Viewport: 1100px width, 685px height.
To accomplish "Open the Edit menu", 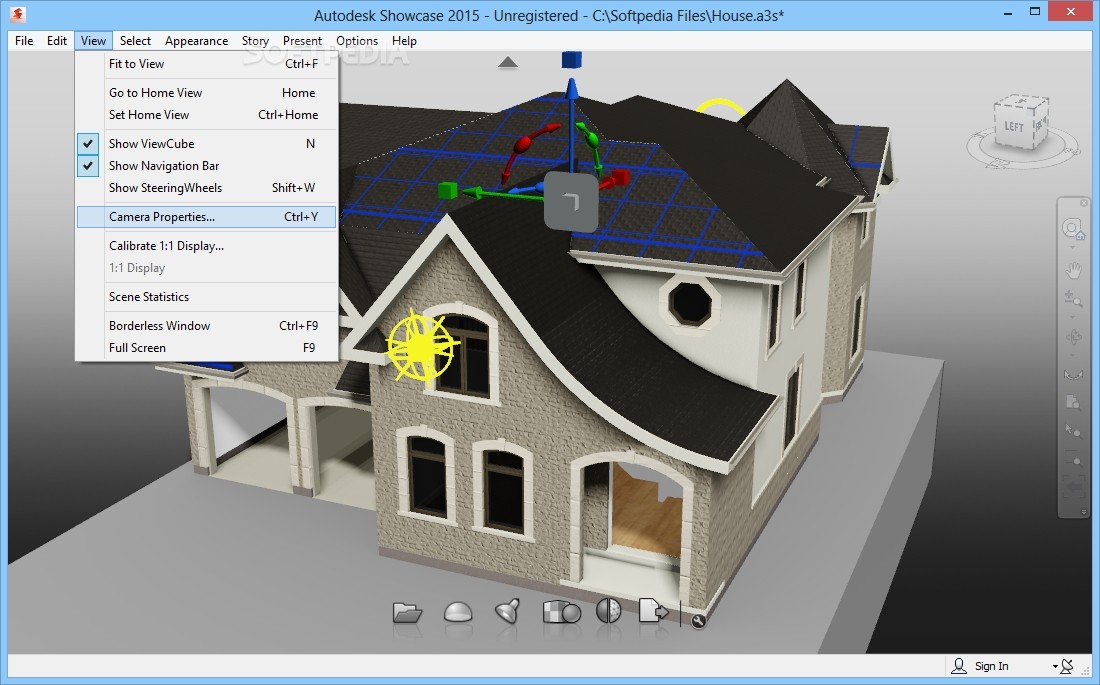I will 57,41.
